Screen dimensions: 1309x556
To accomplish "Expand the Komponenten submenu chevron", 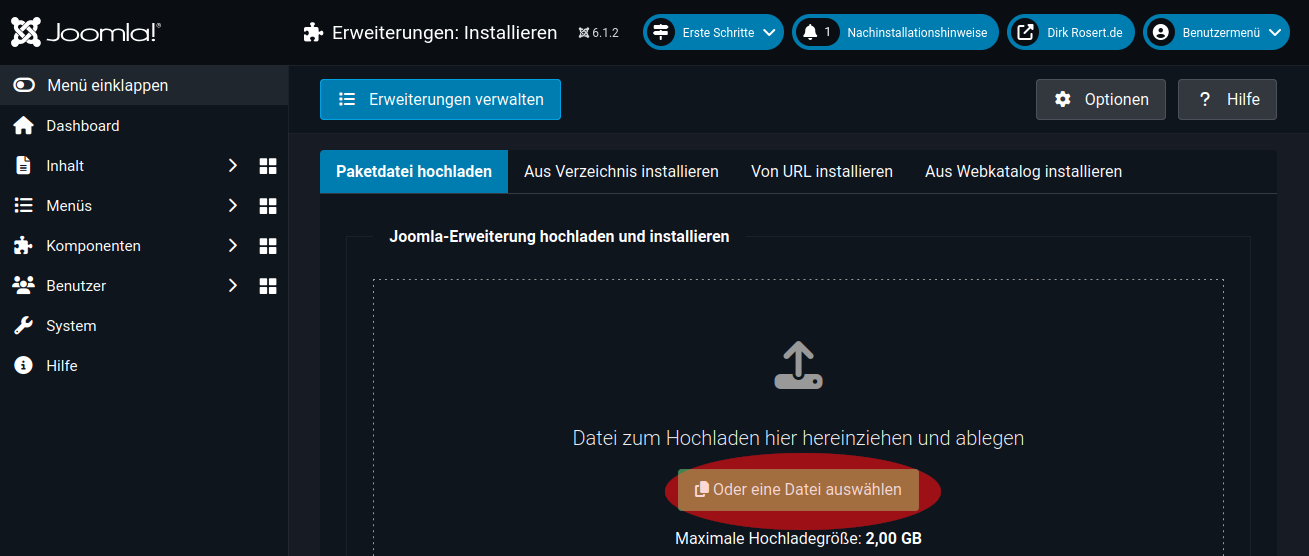I will click(x=233, y=246).
